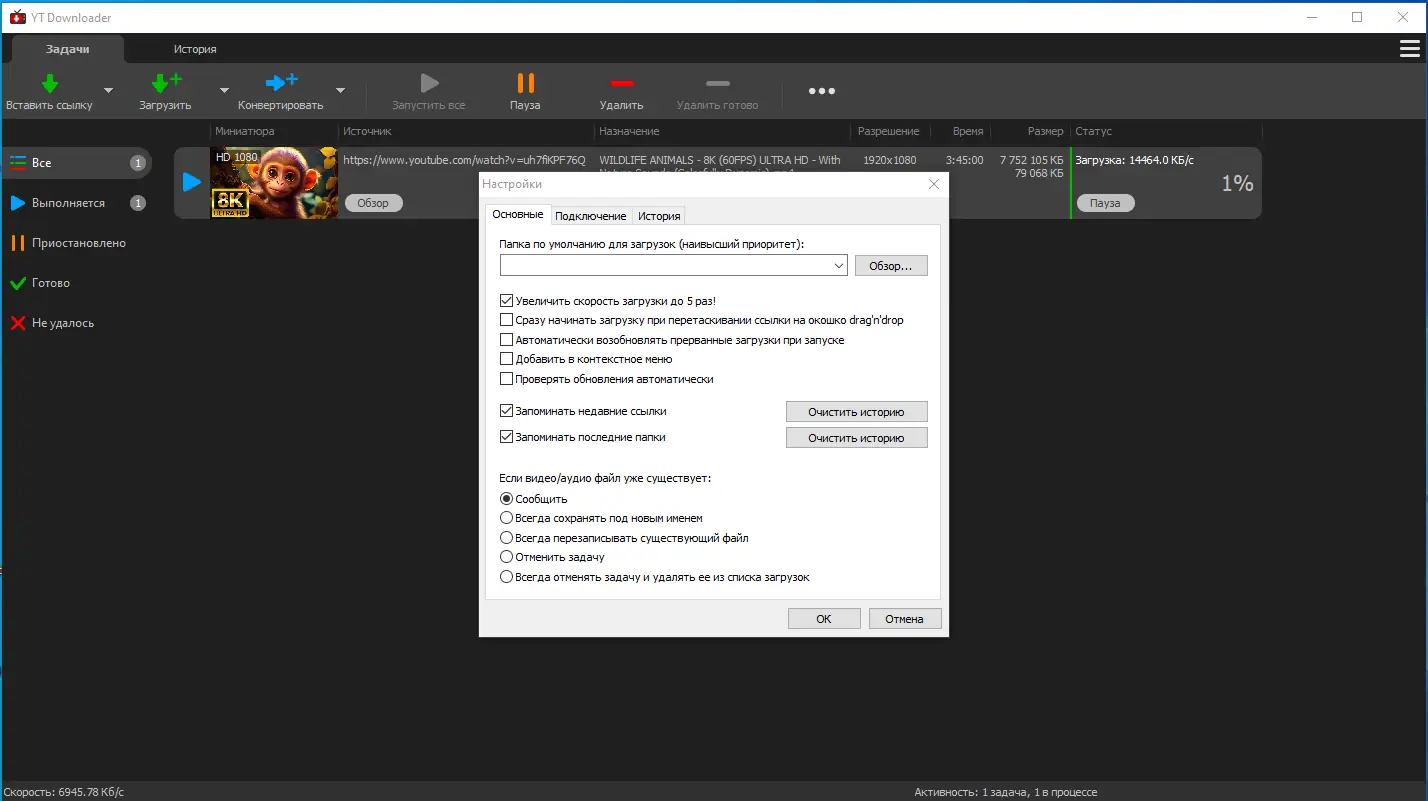Click the Обзор button under the YouTube URL
Image resolution: width=1428 pixels, height=801 pixels.
click(x=373, y=203)
